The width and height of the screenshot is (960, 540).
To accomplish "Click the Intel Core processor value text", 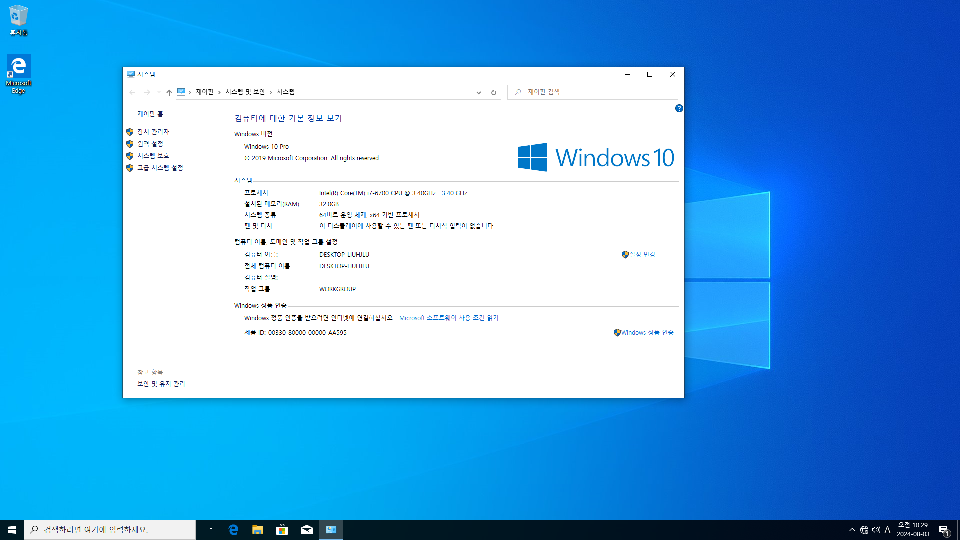I will click(x=393, y=193).
